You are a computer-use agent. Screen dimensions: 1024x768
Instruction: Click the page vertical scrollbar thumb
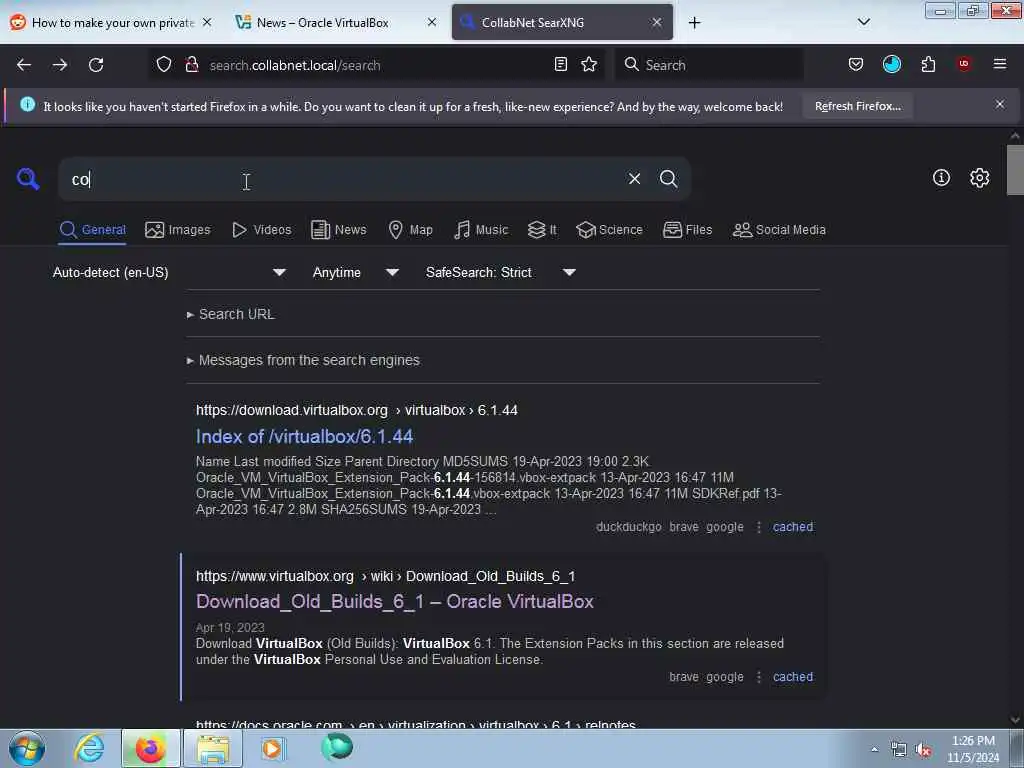[1015, 170]
